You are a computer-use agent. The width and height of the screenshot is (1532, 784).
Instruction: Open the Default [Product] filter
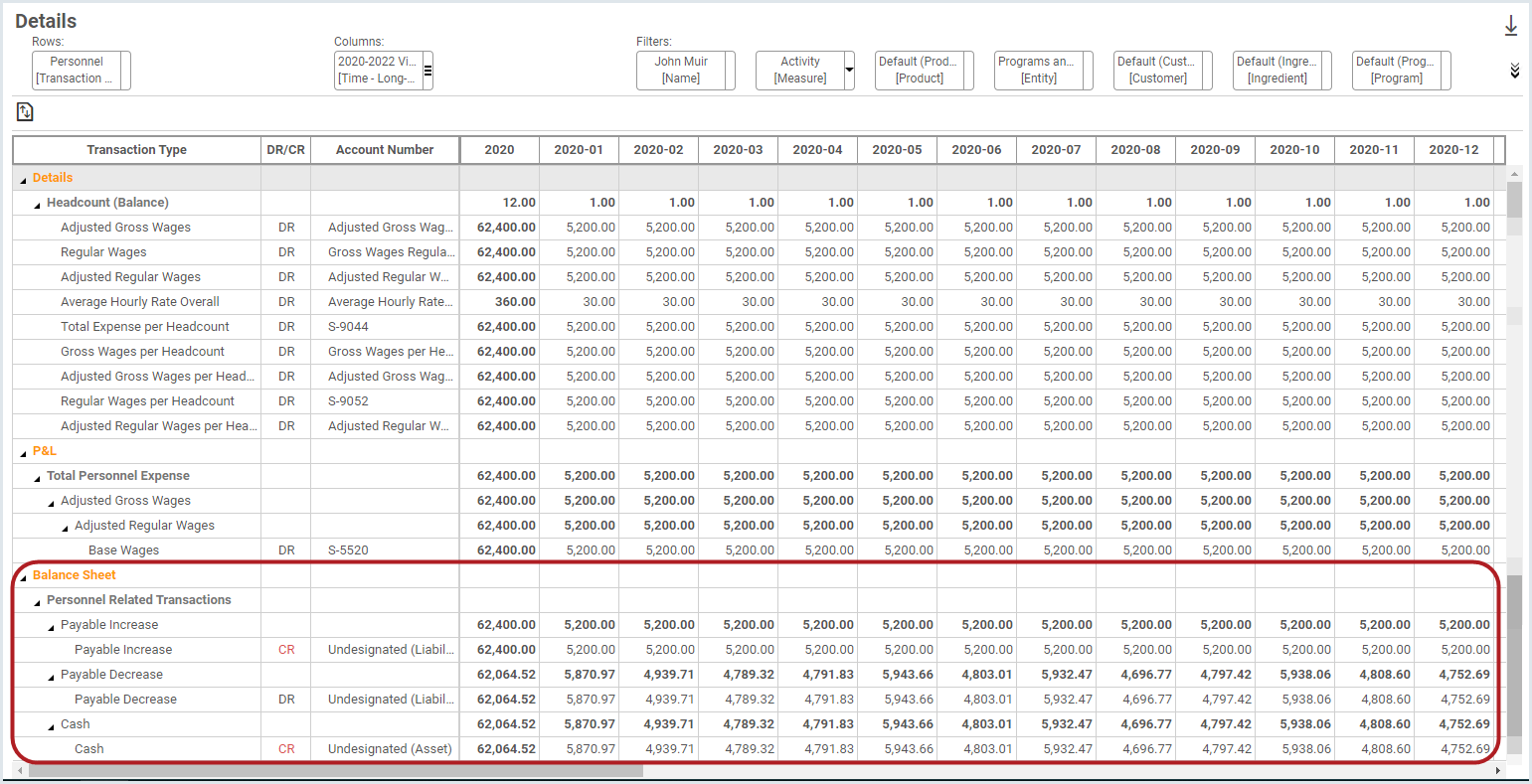(x=925, y=71)
